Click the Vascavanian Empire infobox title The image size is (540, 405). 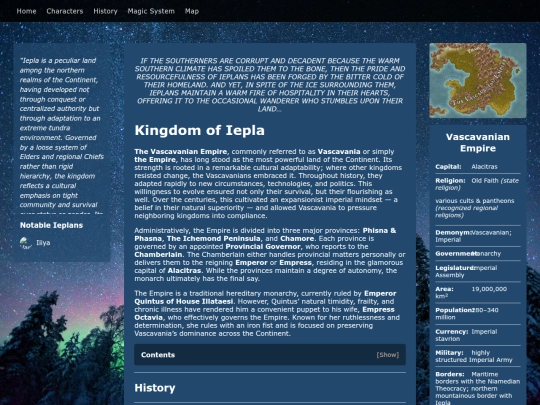[x=478, y=143]
